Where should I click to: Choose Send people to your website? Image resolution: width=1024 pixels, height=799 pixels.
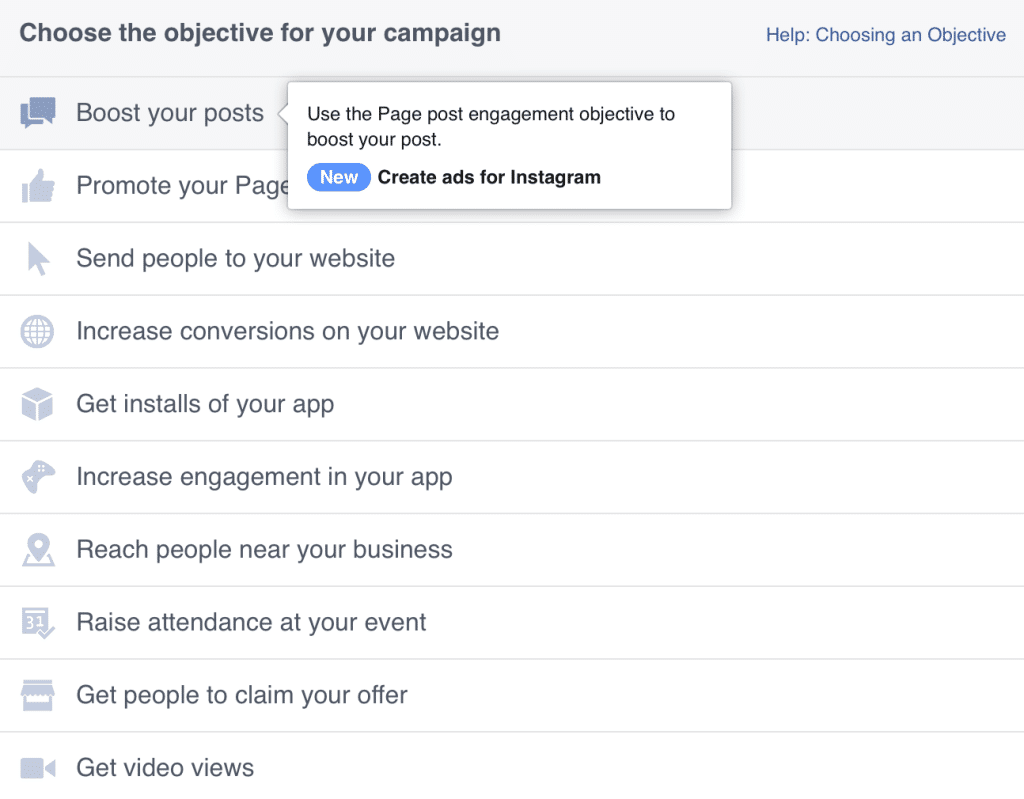point(235,259)
